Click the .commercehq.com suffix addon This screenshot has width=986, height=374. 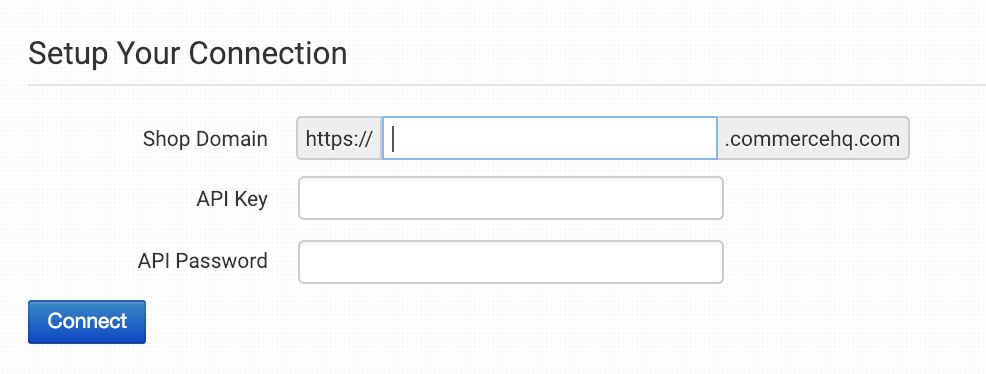point(813,138)
